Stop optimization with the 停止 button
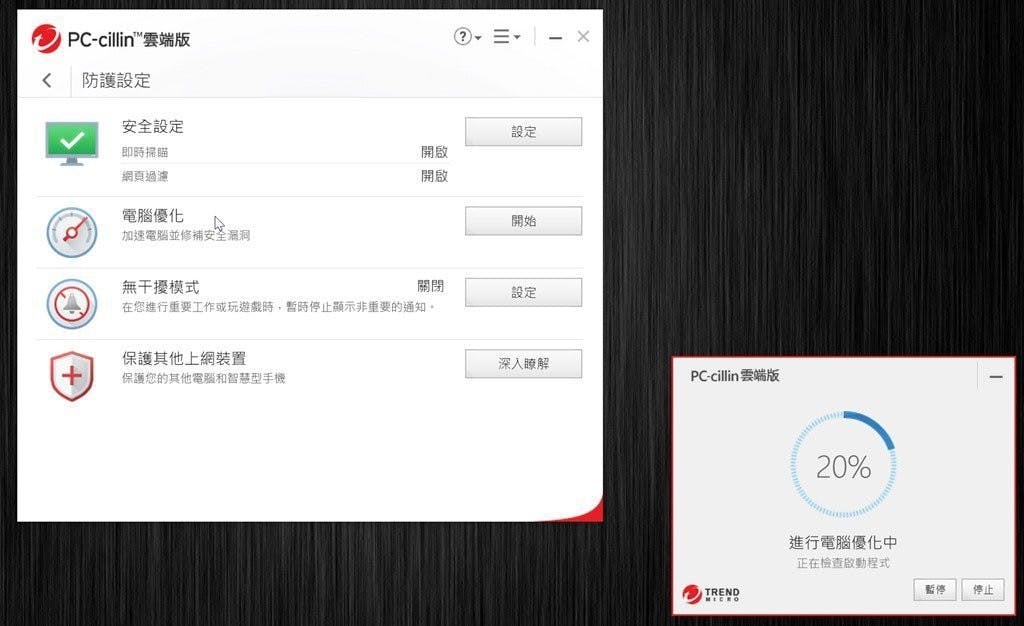 click(983, 589)
